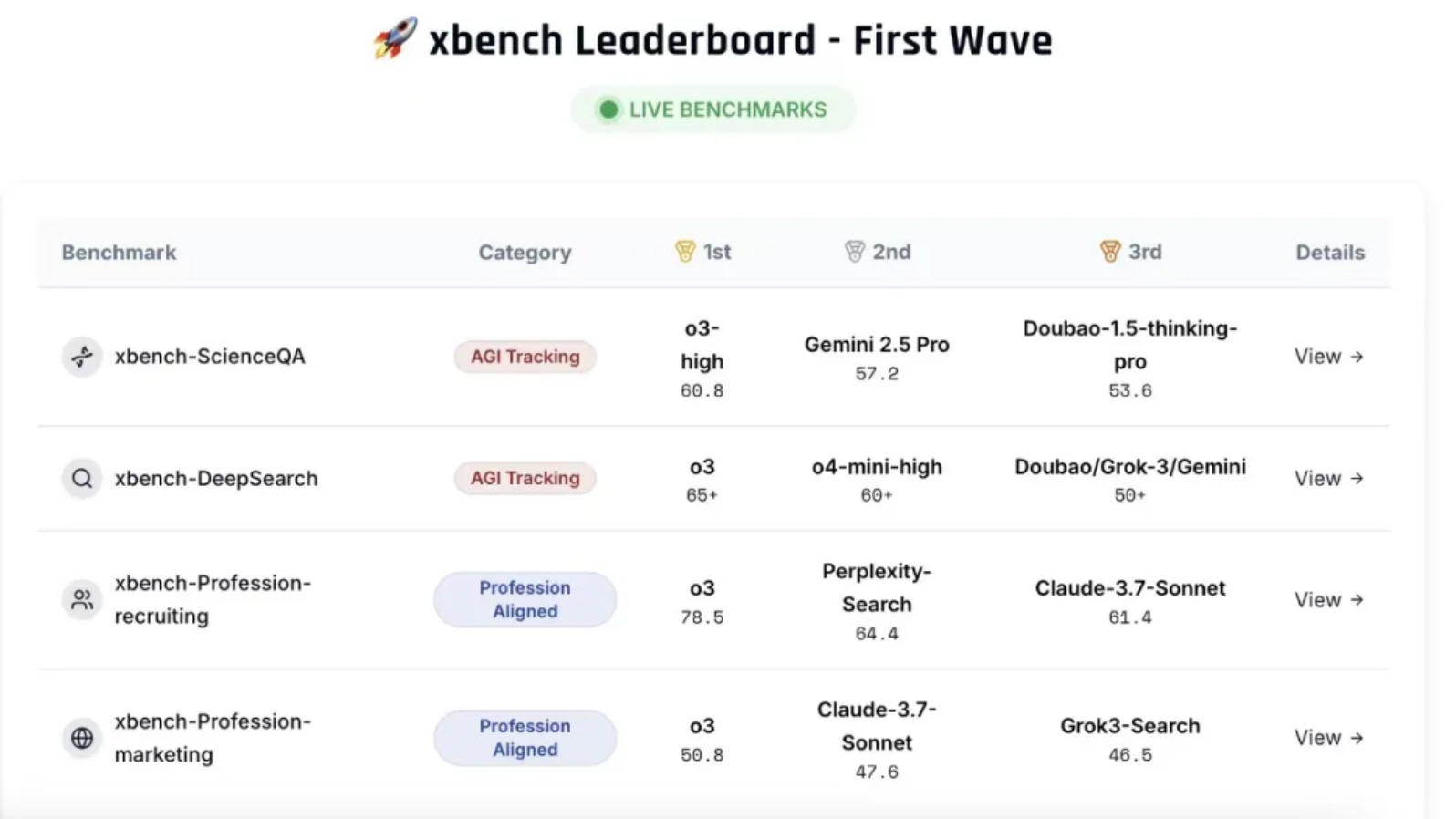
Task: Open View details for Profession-marketing
Action: [x=1328, y=737]
